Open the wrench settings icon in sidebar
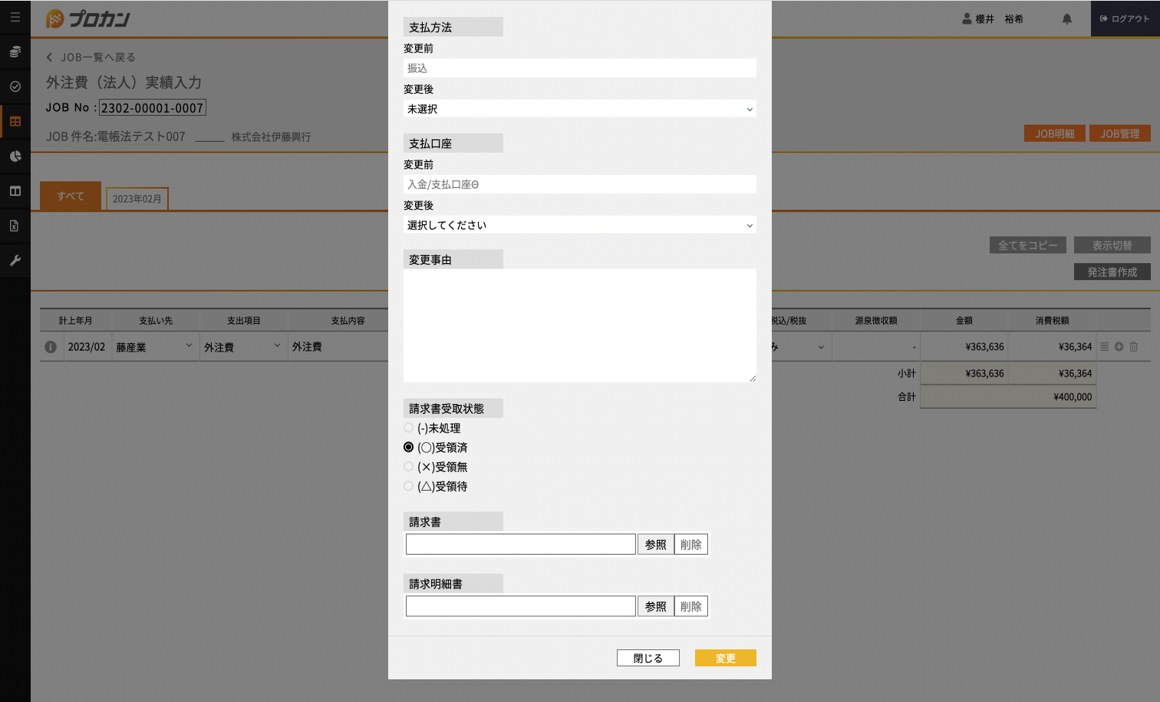The image size is (1160, 702). [15, 261]
